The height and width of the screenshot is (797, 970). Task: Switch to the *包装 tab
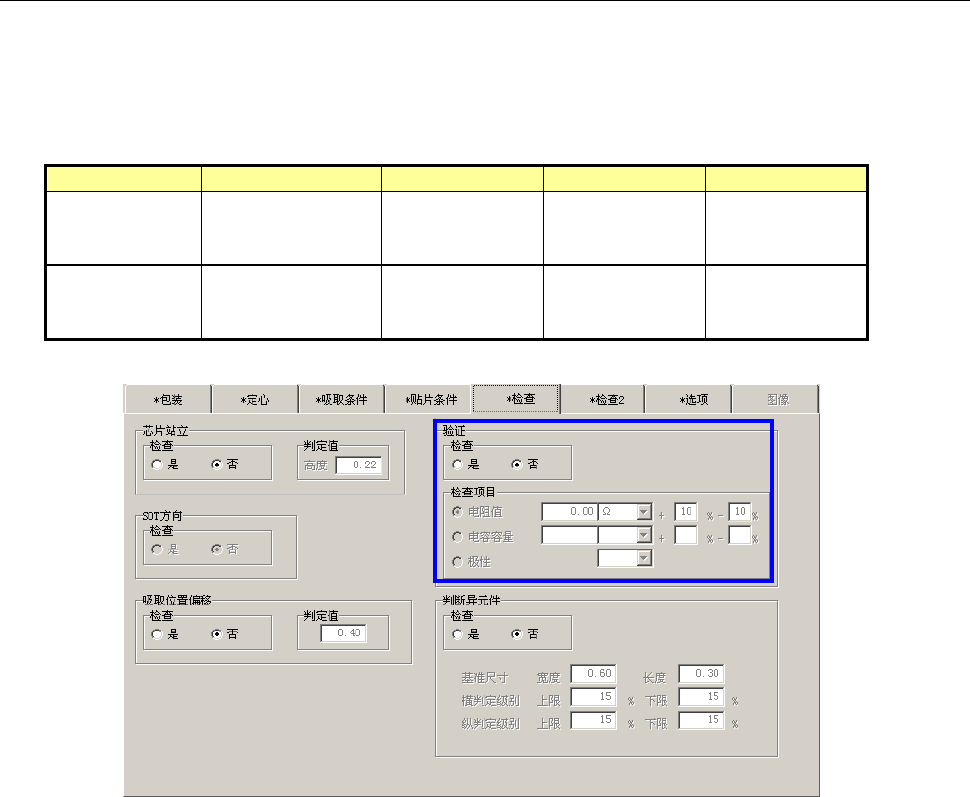pyautogui.click(x=168, y=399)
